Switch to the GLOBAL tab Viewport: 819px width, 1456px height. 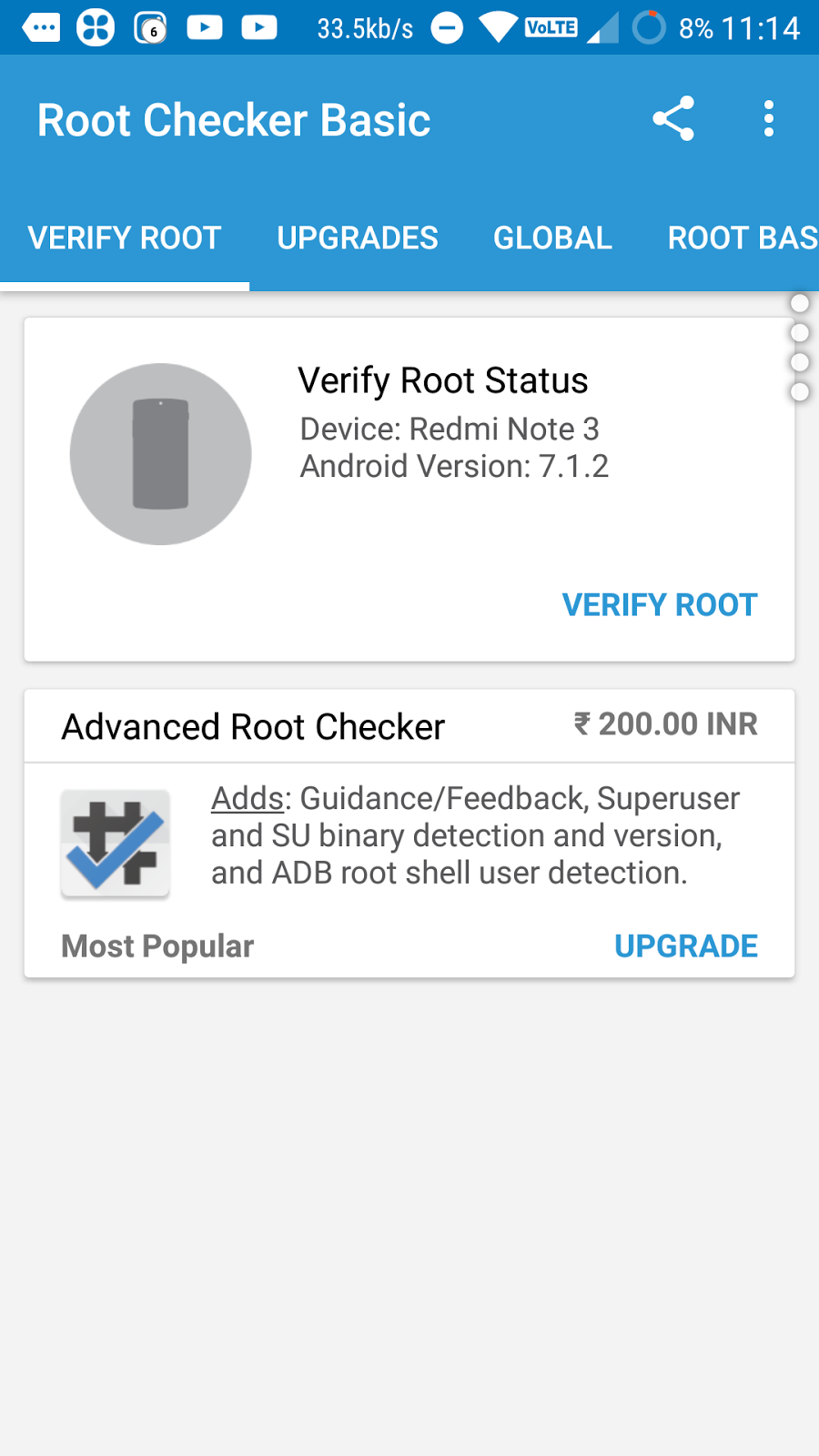(x=552, y=238)
